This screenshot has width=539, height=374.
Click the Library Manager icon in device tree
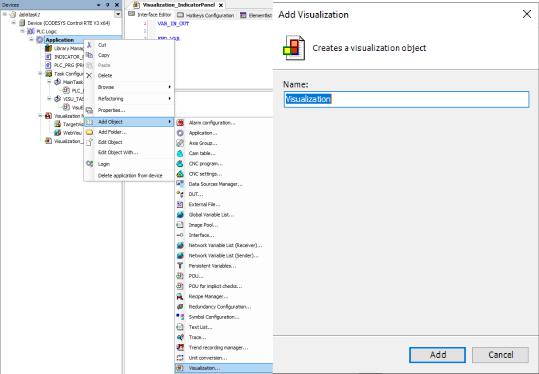click(48, 48)
